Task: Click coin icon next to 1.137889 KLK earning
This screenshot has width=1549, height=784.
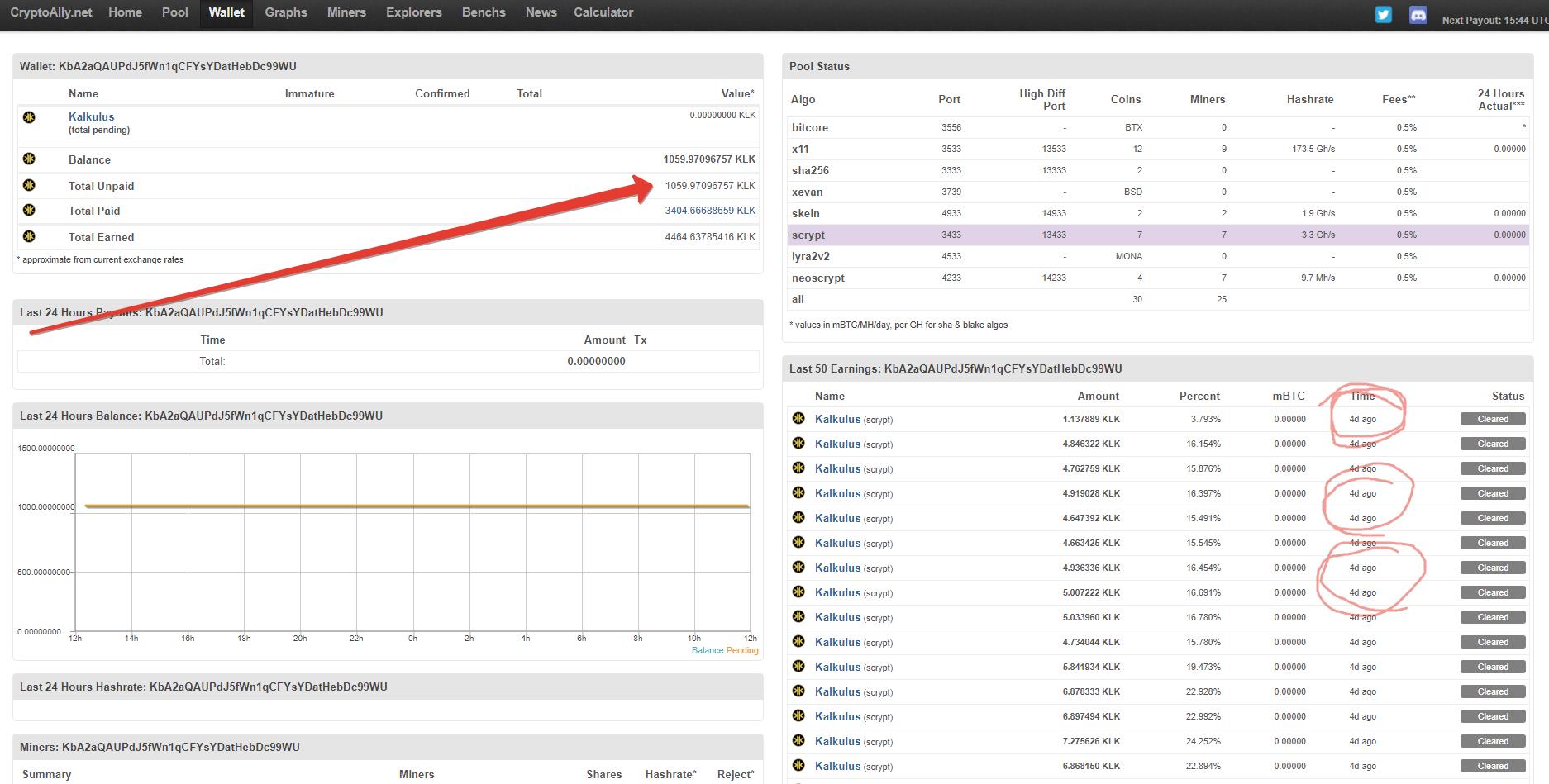Action: (x=798, y=418)
